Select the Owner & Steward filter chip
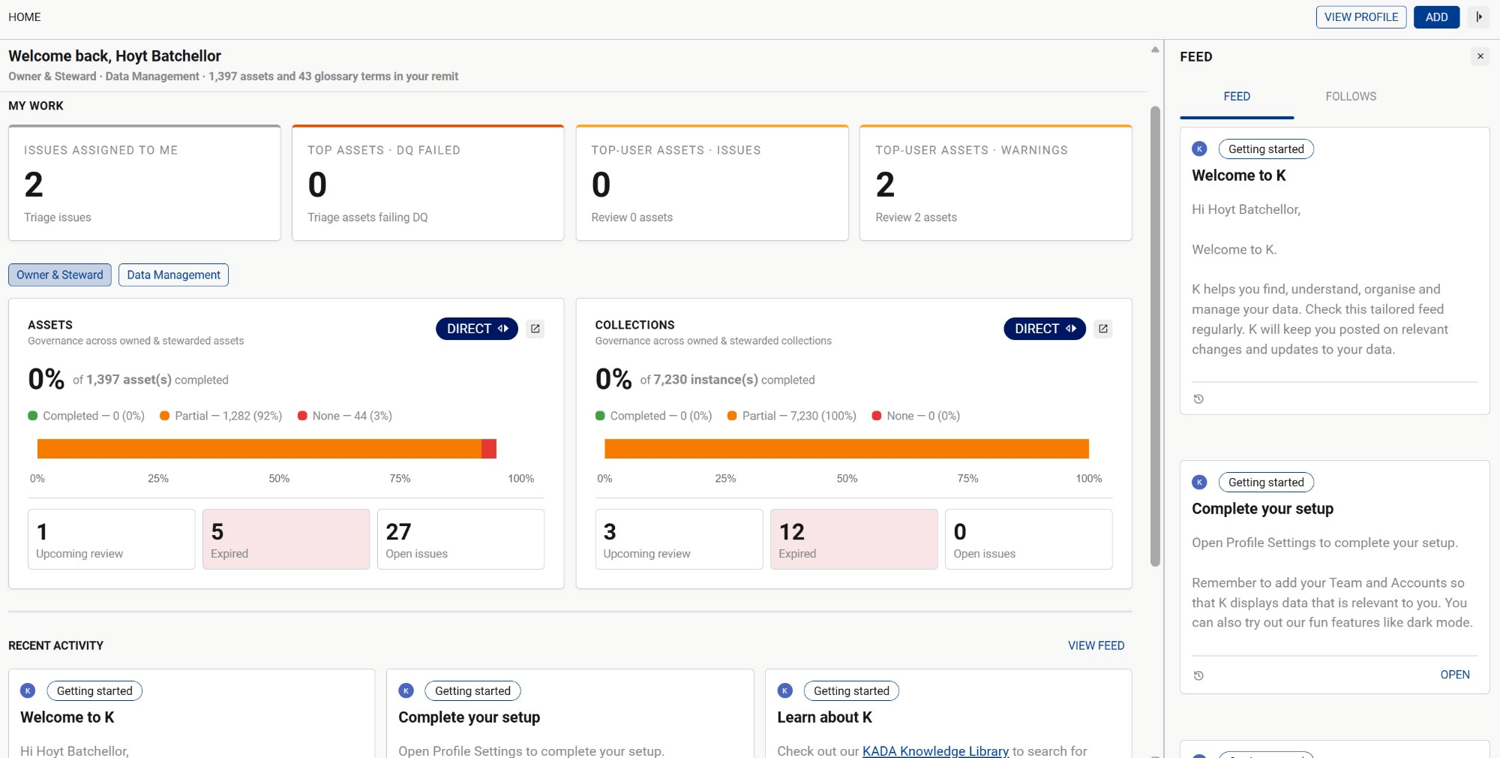This screenshot has width=1500, height=758. click(x=60, y=275)
